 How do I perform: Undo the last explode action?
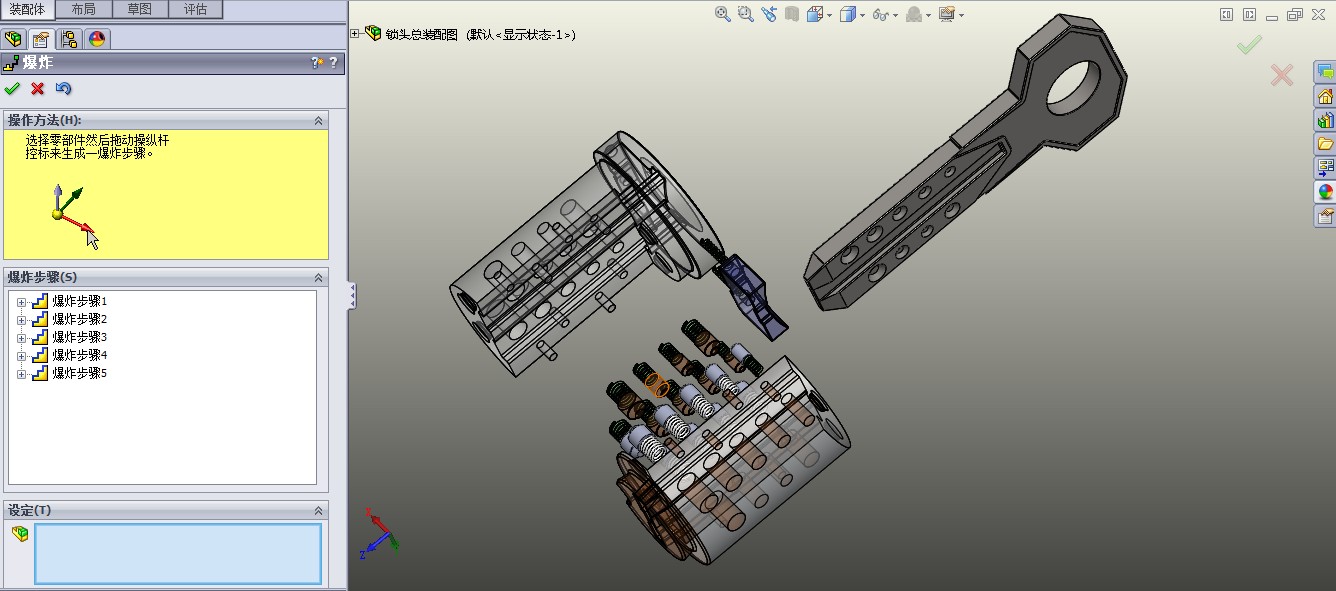point(63,89)
